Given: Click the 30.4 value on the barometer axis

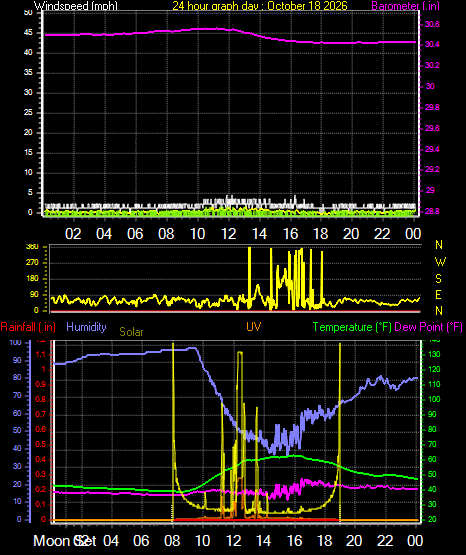Looking at the screenshot, I should tap(432, 44).
